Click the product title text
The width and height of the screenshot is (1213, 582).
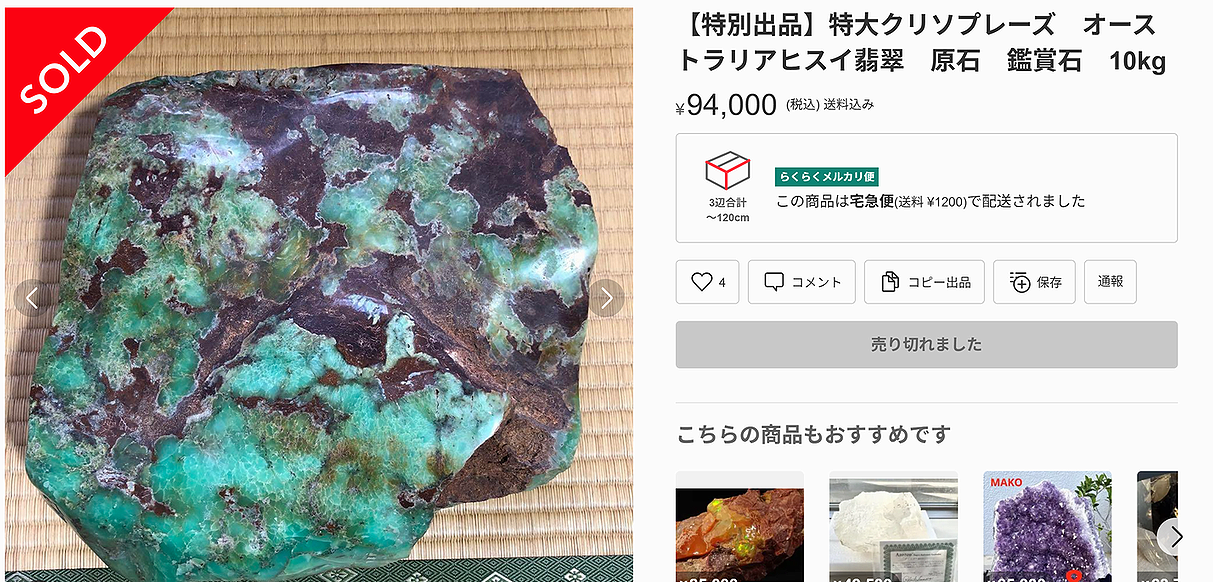921,43
